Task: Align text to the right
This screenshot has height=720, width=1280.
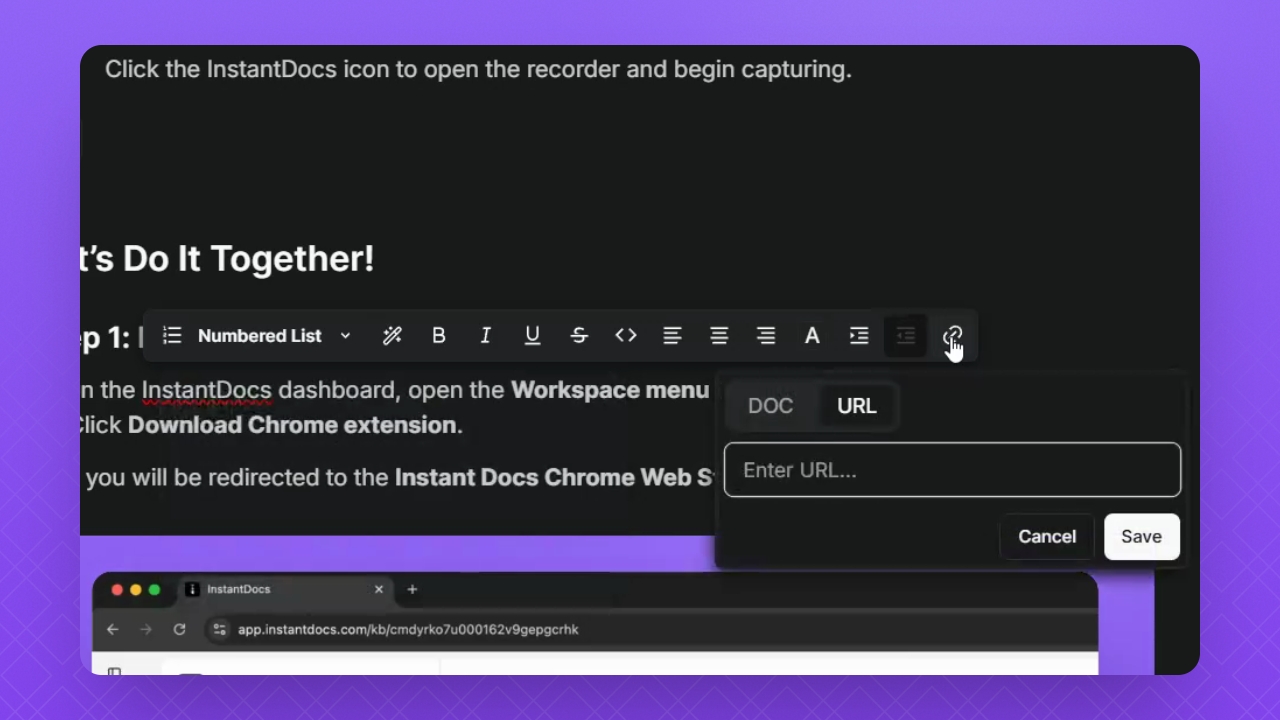Action: point(766,336)
